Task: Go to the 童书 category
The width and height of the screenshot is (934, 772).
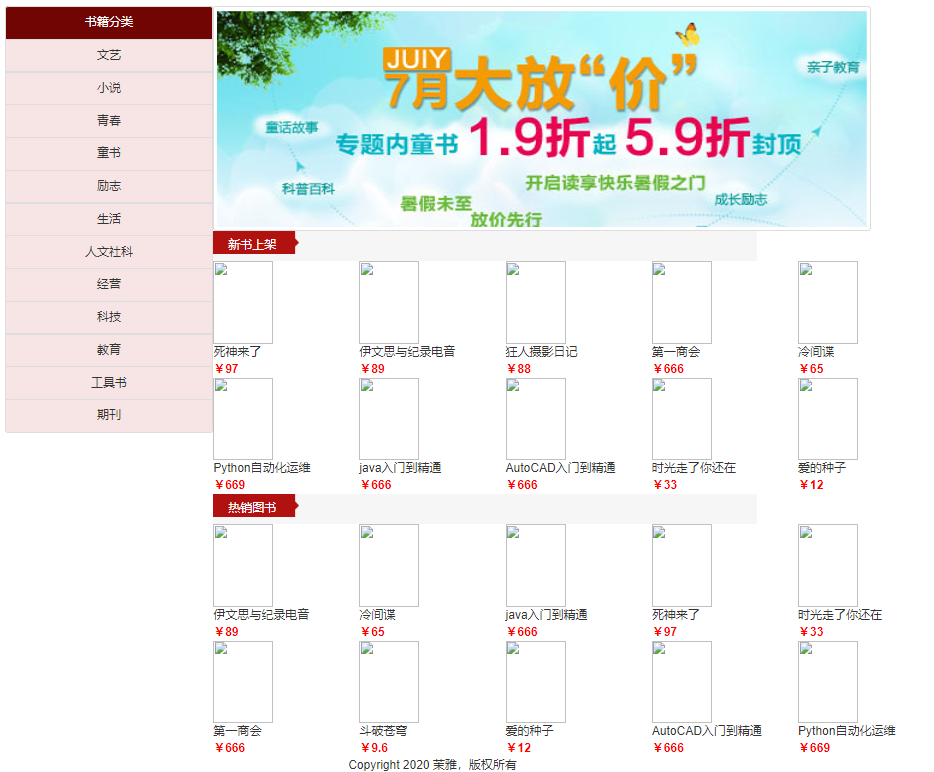Action: click(x=109, y=153)
